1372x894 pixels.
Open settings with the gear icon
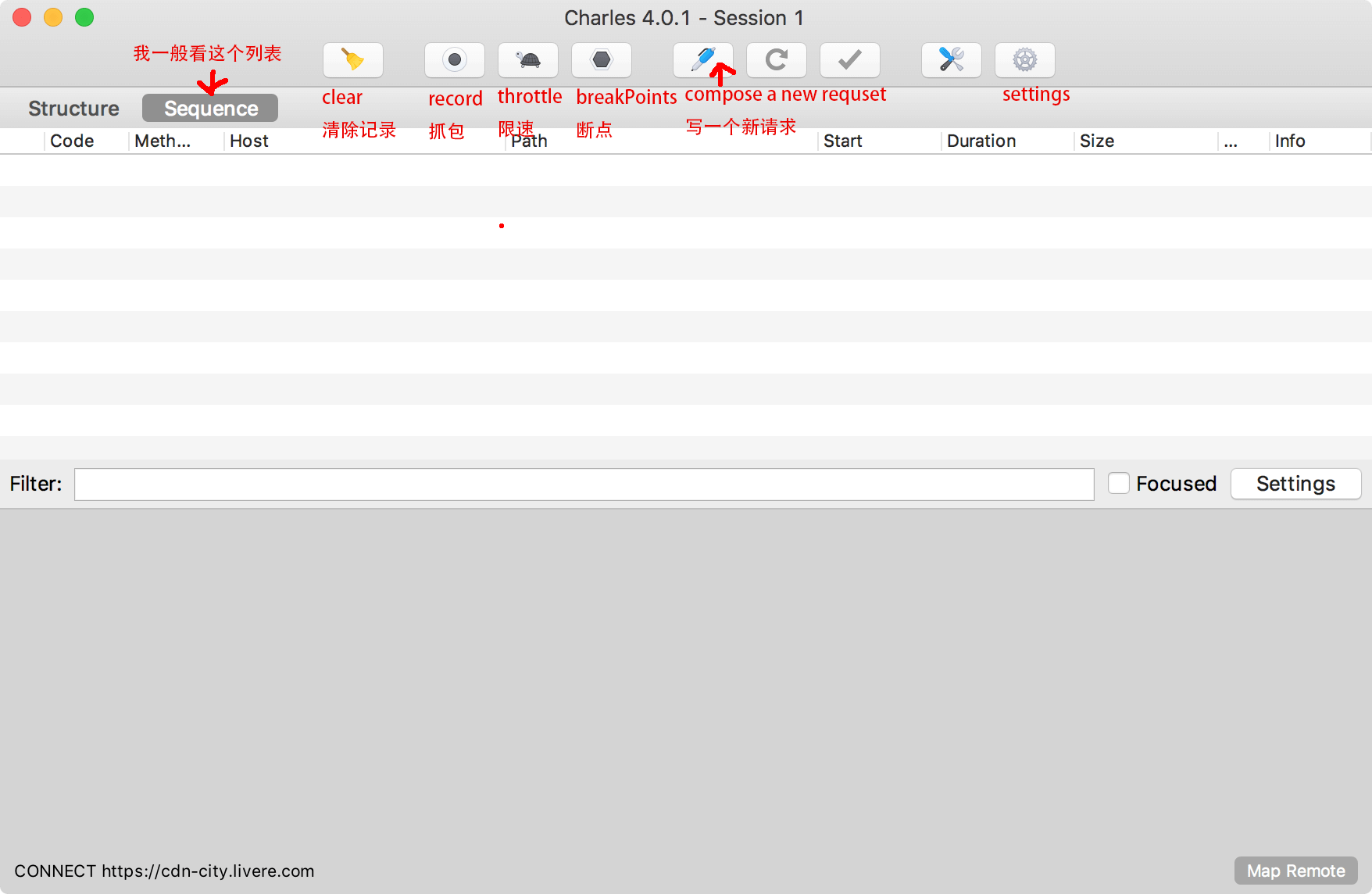point(1024,60)
